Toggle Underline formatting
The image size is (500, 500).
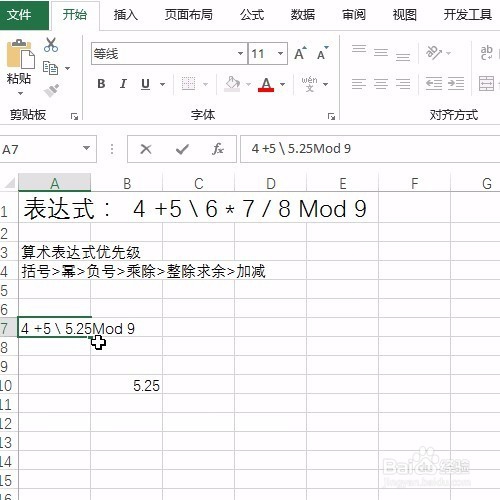pos(145,84)
